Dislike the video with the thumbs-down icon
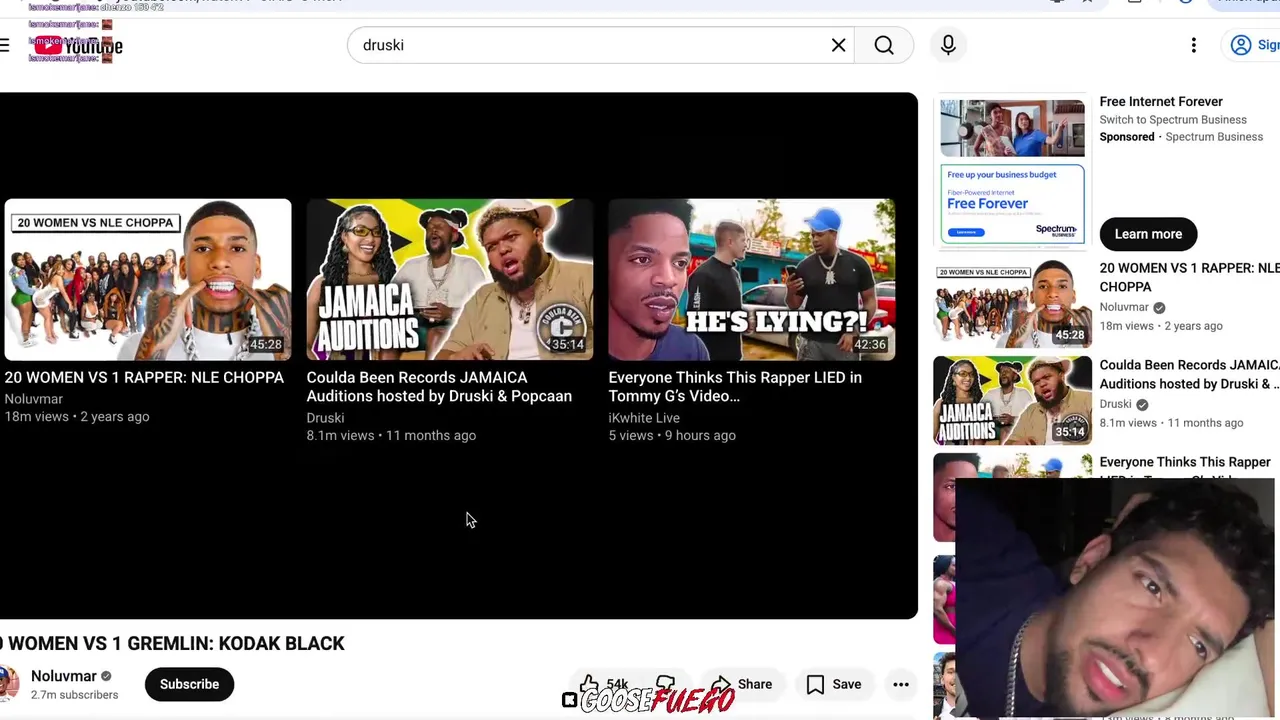The image size is (1280, 720). (666, 684)
